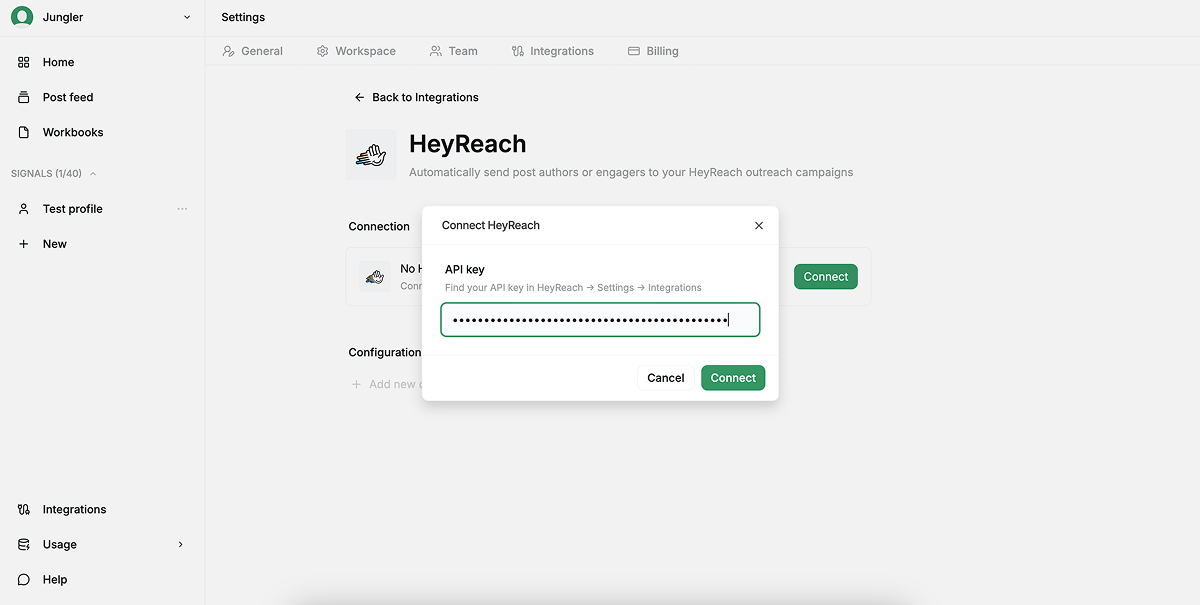Open the Test profile options menu
The image size is (1200, 605).
pyautogui.click(x=182, y=208)
